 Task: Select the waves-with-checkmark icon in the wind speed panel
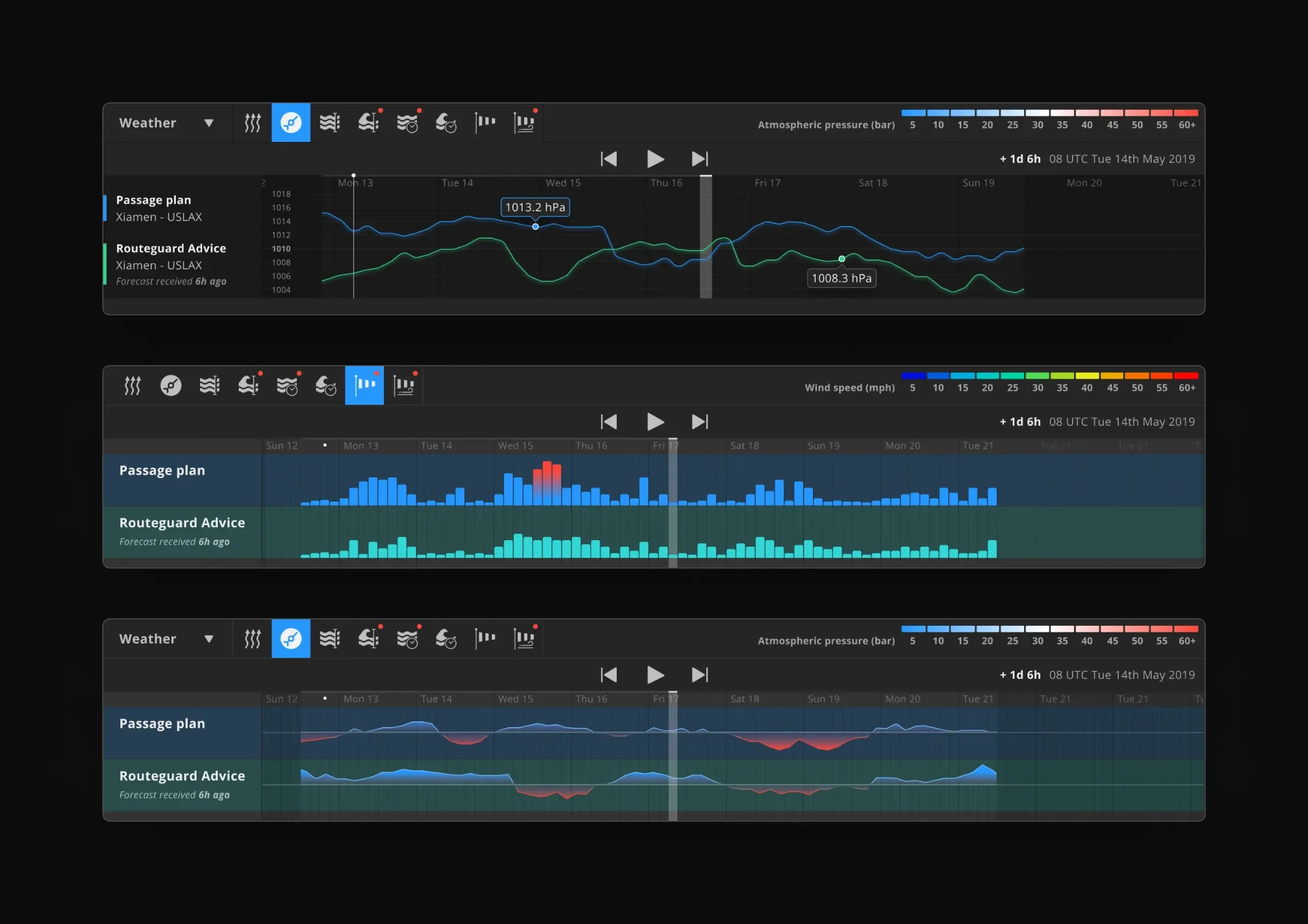[287, 386]
